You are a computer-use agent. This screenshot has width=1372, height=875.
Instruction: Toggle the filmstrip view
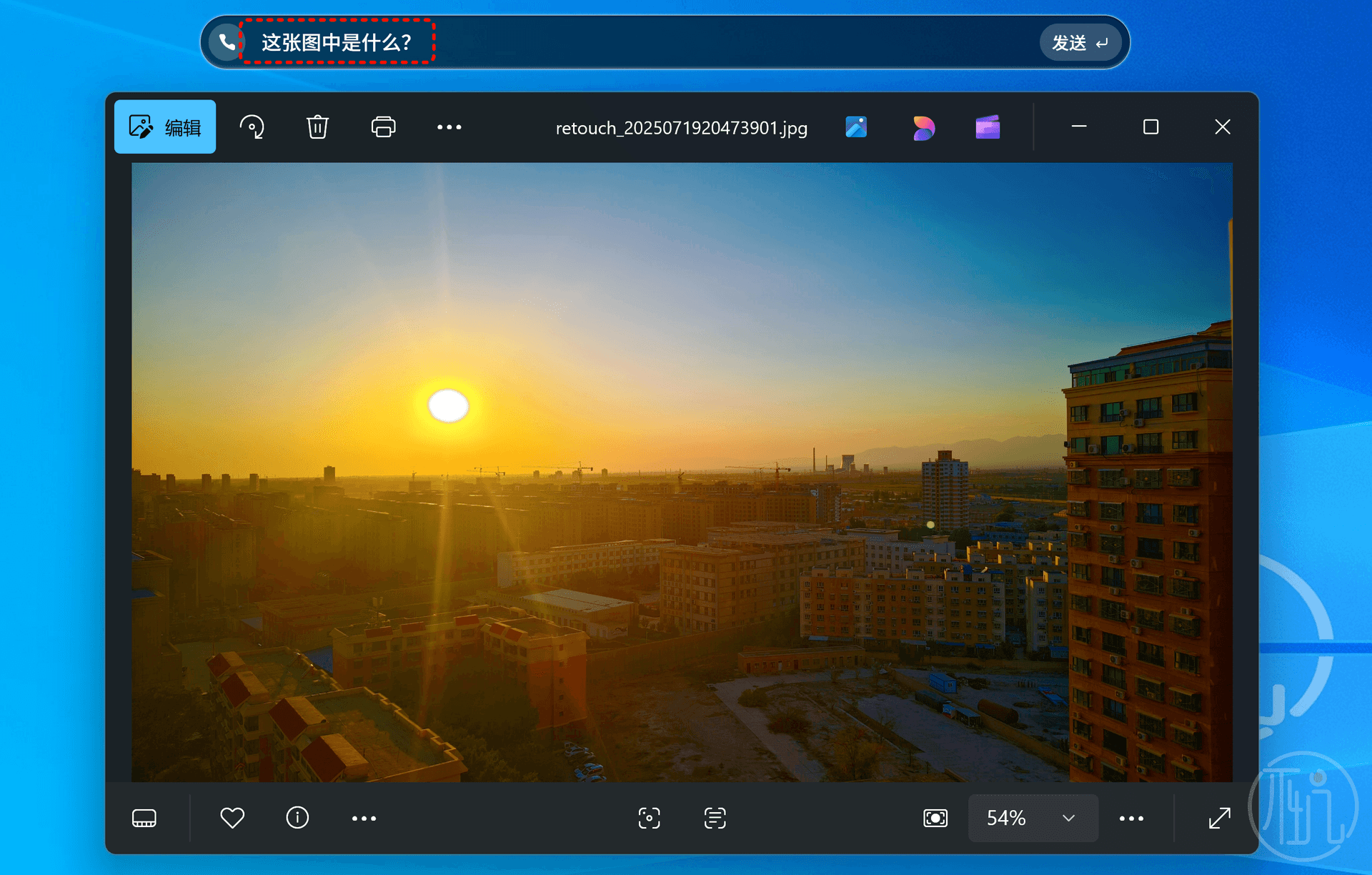click(x=144, y=818)
